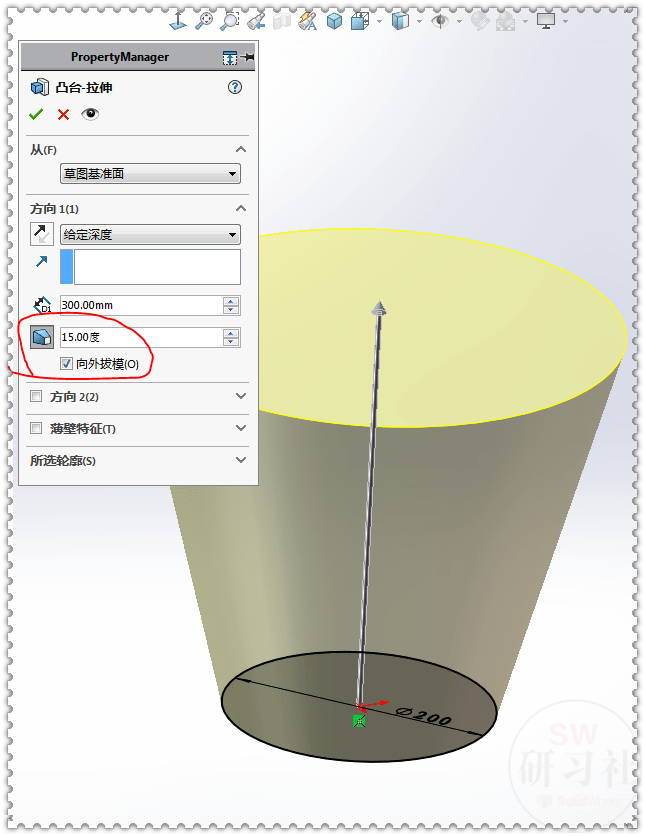Click the Previous View icon
Screen dimensions: 645x836
256,21
